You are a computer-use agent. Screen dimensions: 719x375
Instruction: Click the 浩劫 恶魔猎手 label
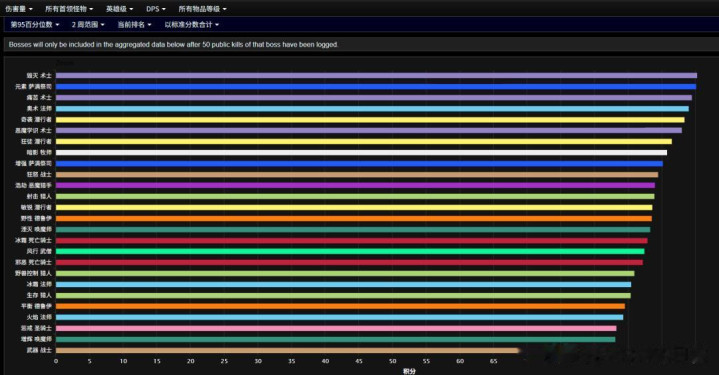33,185
